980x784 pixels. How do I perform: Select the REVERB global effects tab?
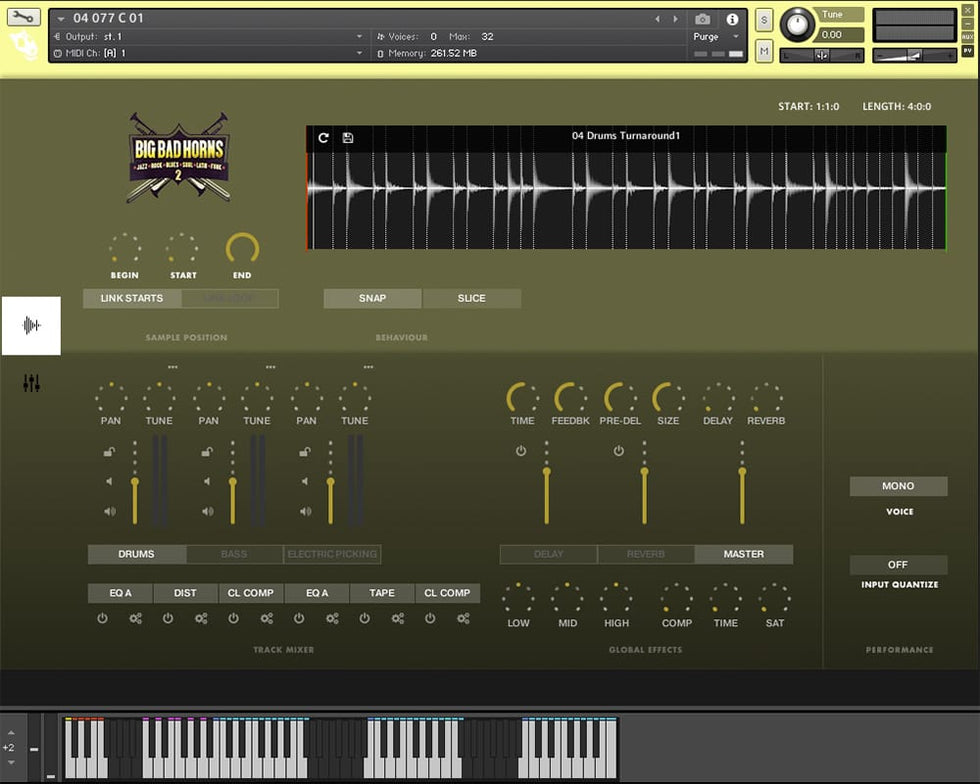pos(646,554)
